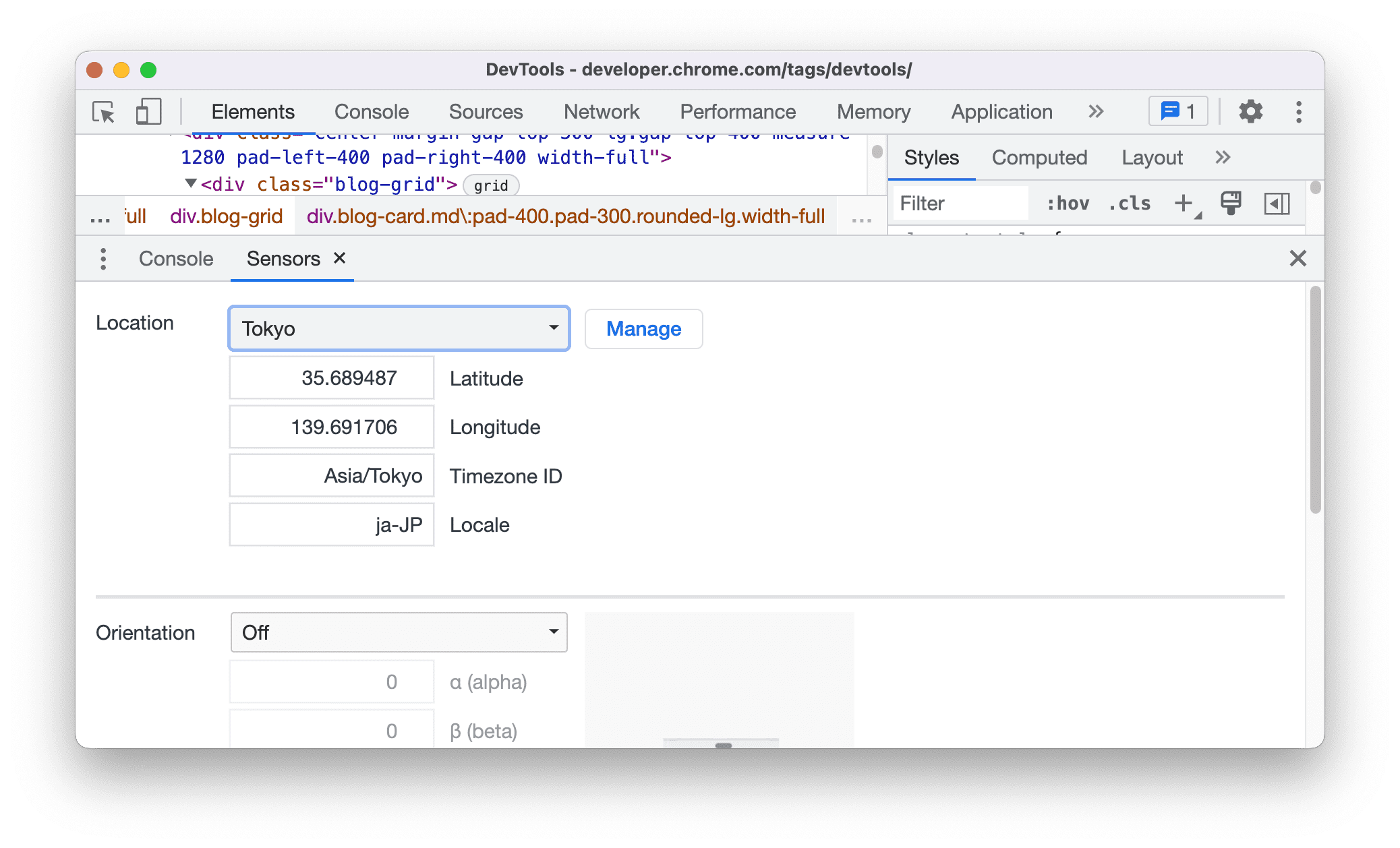The height and width of the screenshot is (848, 1400).
Task: Click the Elements panel icon
Action: click(x=252, y=111)
